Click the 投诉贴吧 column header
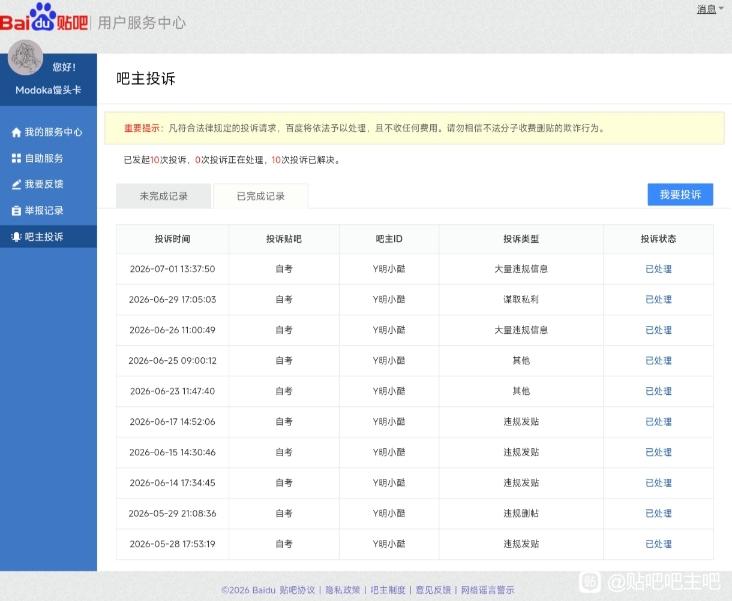The image size is (732, 601). pos(284,239)
